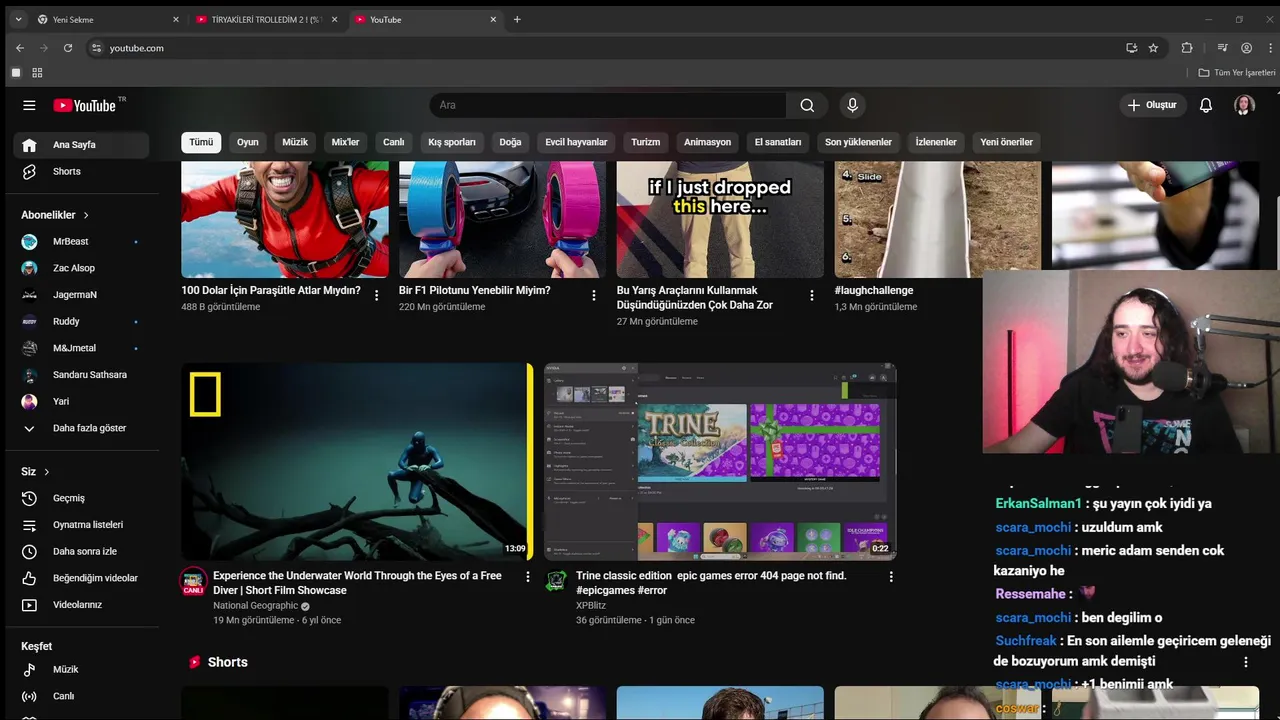This screenshot has width=1280, height=720.
Task: Go back in browser
Action: pos(20,48)
